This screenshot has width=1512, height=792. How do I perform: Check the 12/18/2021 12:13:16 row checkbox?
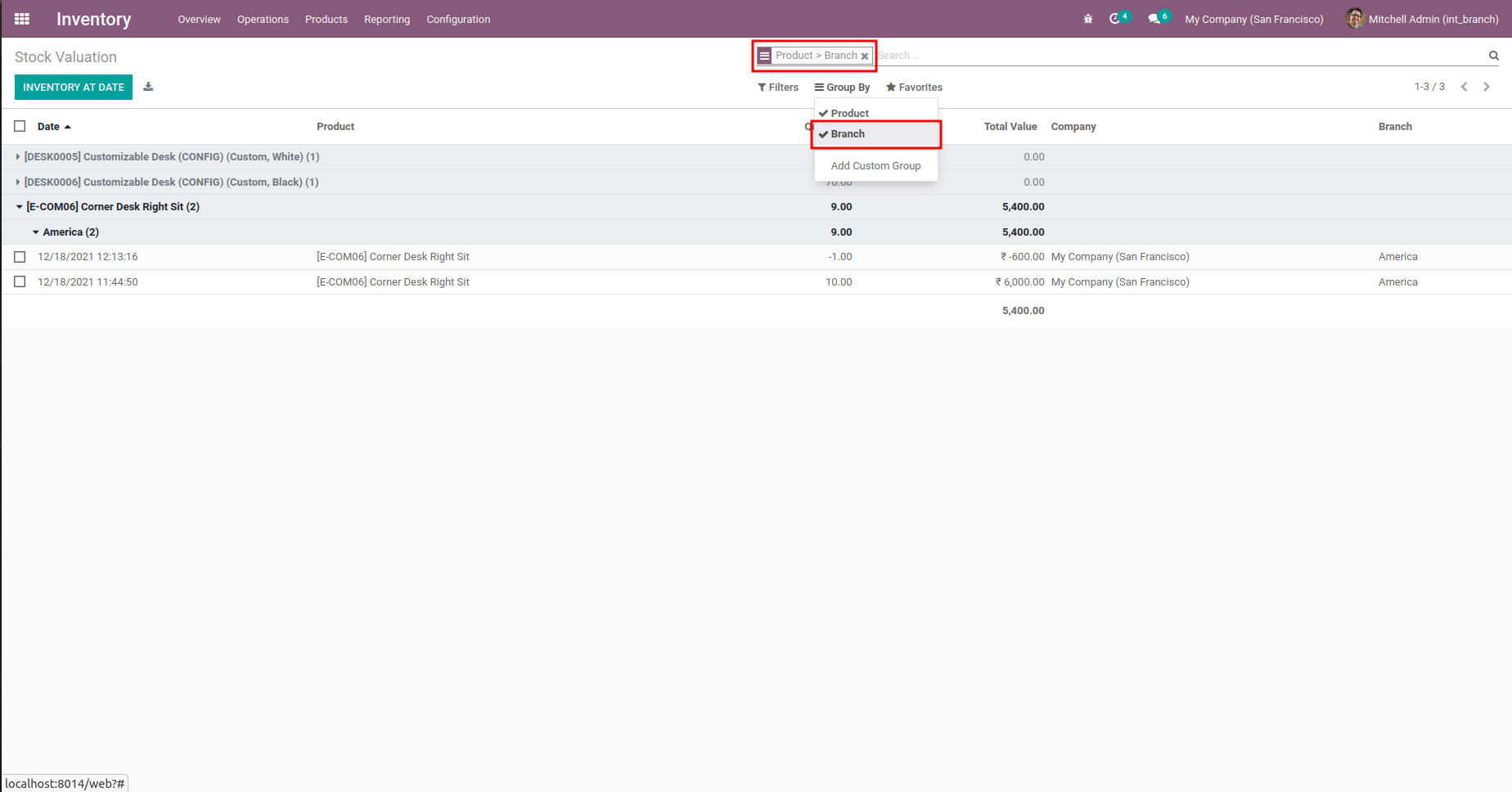[20, 257]
